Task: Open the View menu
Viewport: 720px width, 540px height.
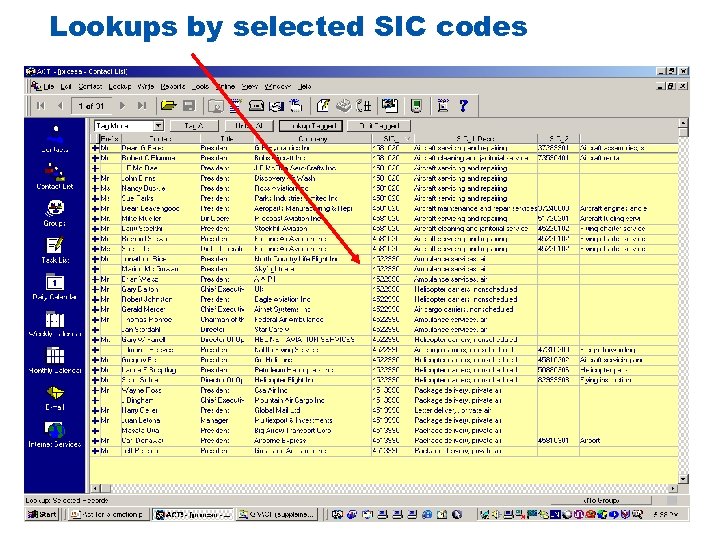Action: tap(250, 86)
